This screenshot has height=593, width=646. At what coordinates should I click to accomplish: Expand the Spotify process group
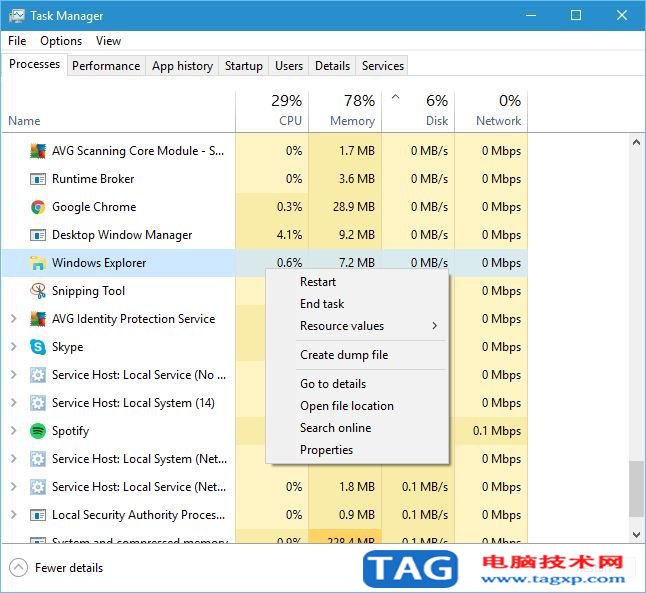point(13,431)
